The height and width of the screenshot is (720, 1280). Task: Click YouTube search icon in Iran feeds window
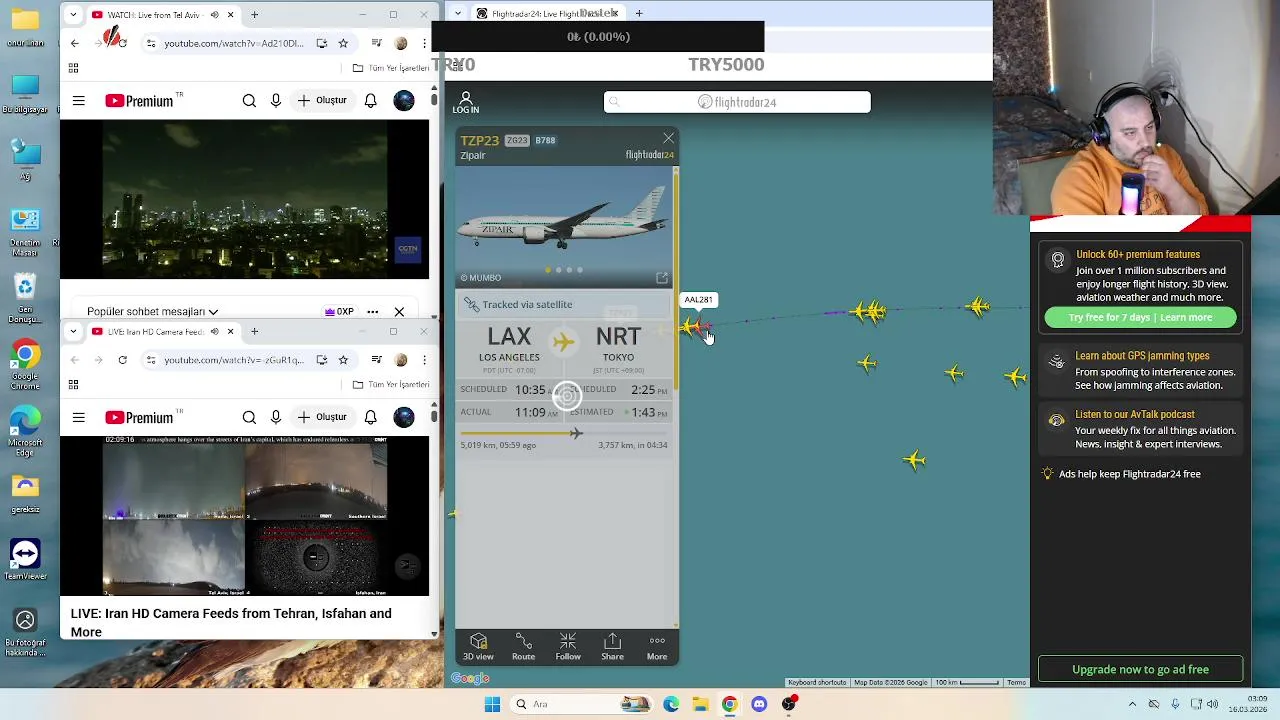pos(249,418)
